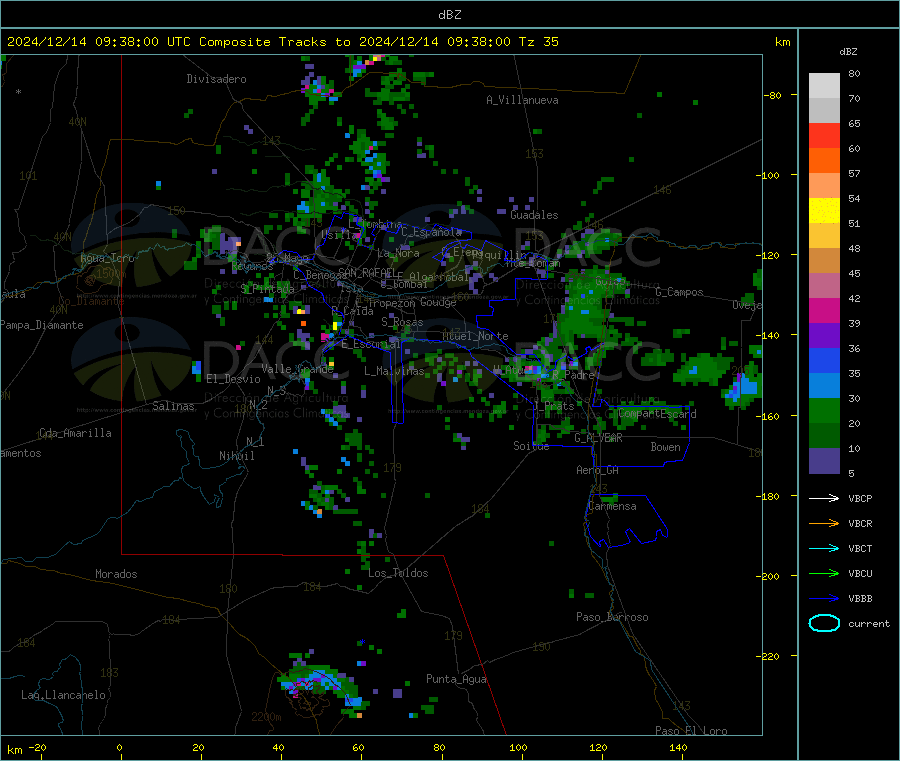Click the 'current' legend label
This screenshot has height=761, width=900.
click(869, 623)
